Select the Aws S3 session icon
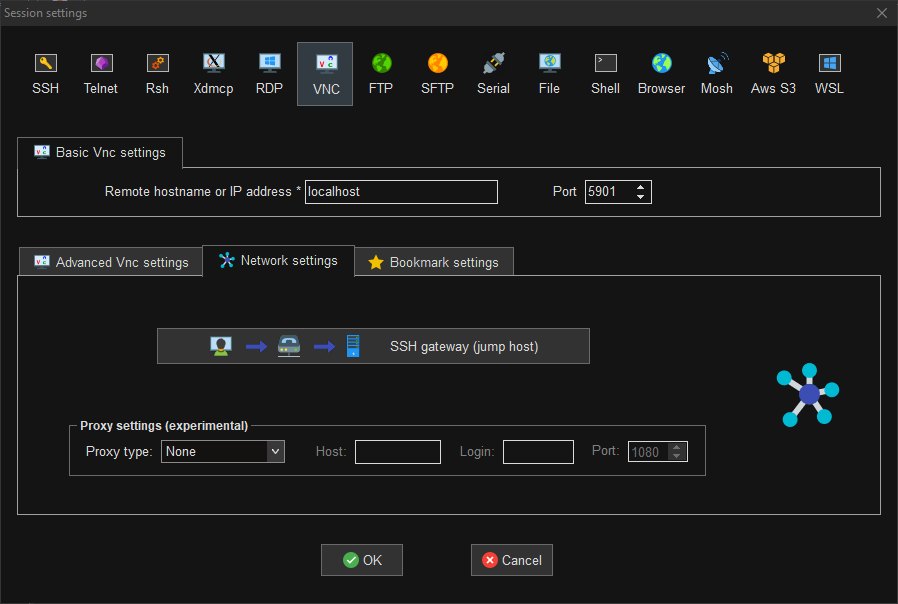Viewport: 898px width, 604px height. coord(773,74)
